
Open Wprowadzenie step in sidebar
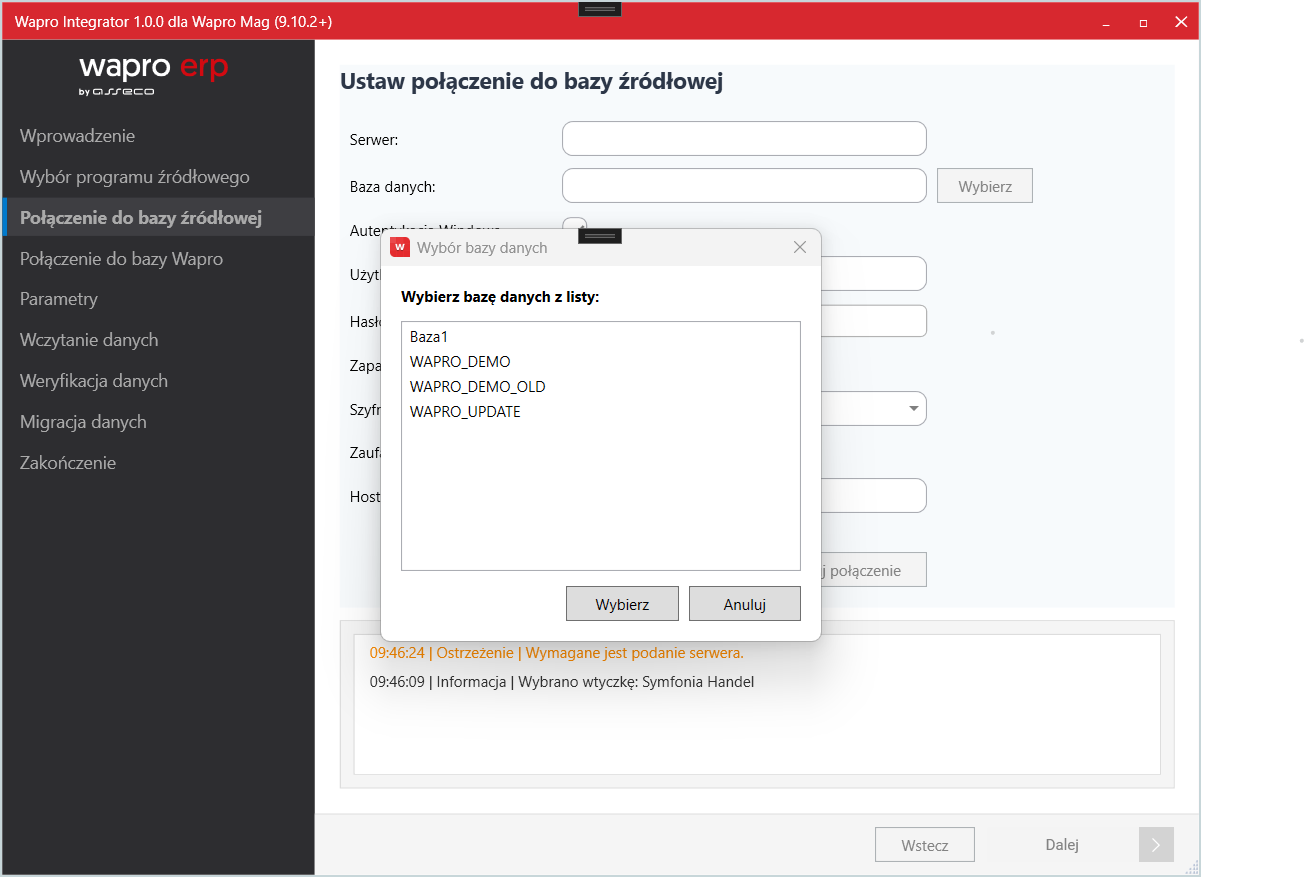(x=77, y=136)
